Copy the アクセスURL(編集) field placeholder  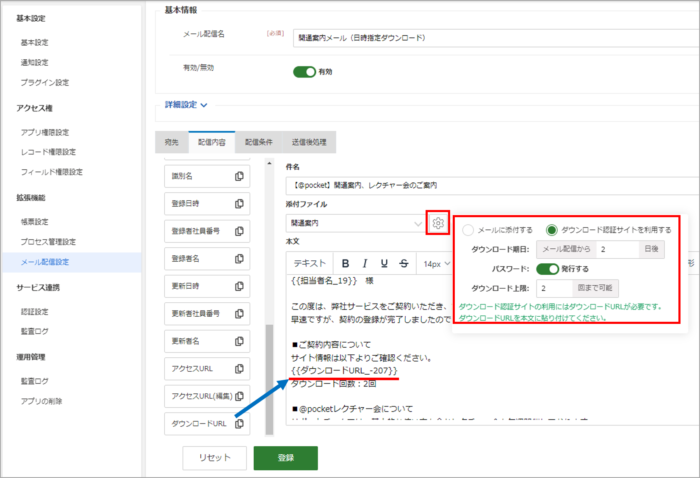239,396
